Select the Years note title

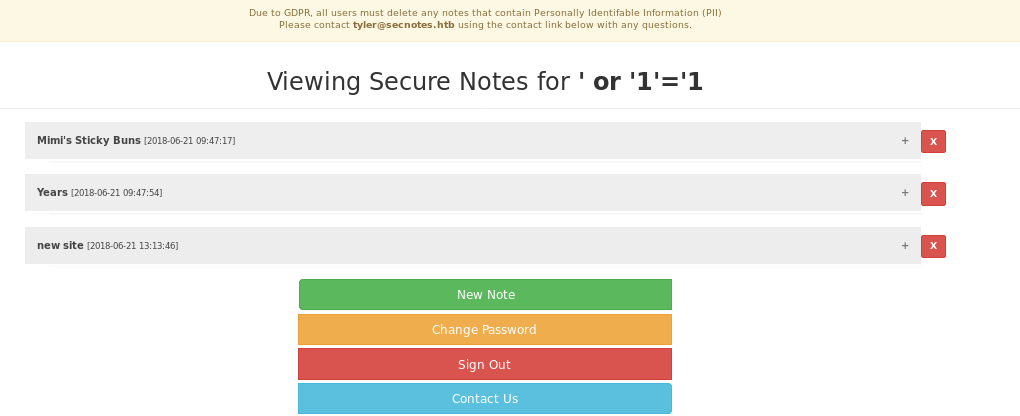coord(52,193)
